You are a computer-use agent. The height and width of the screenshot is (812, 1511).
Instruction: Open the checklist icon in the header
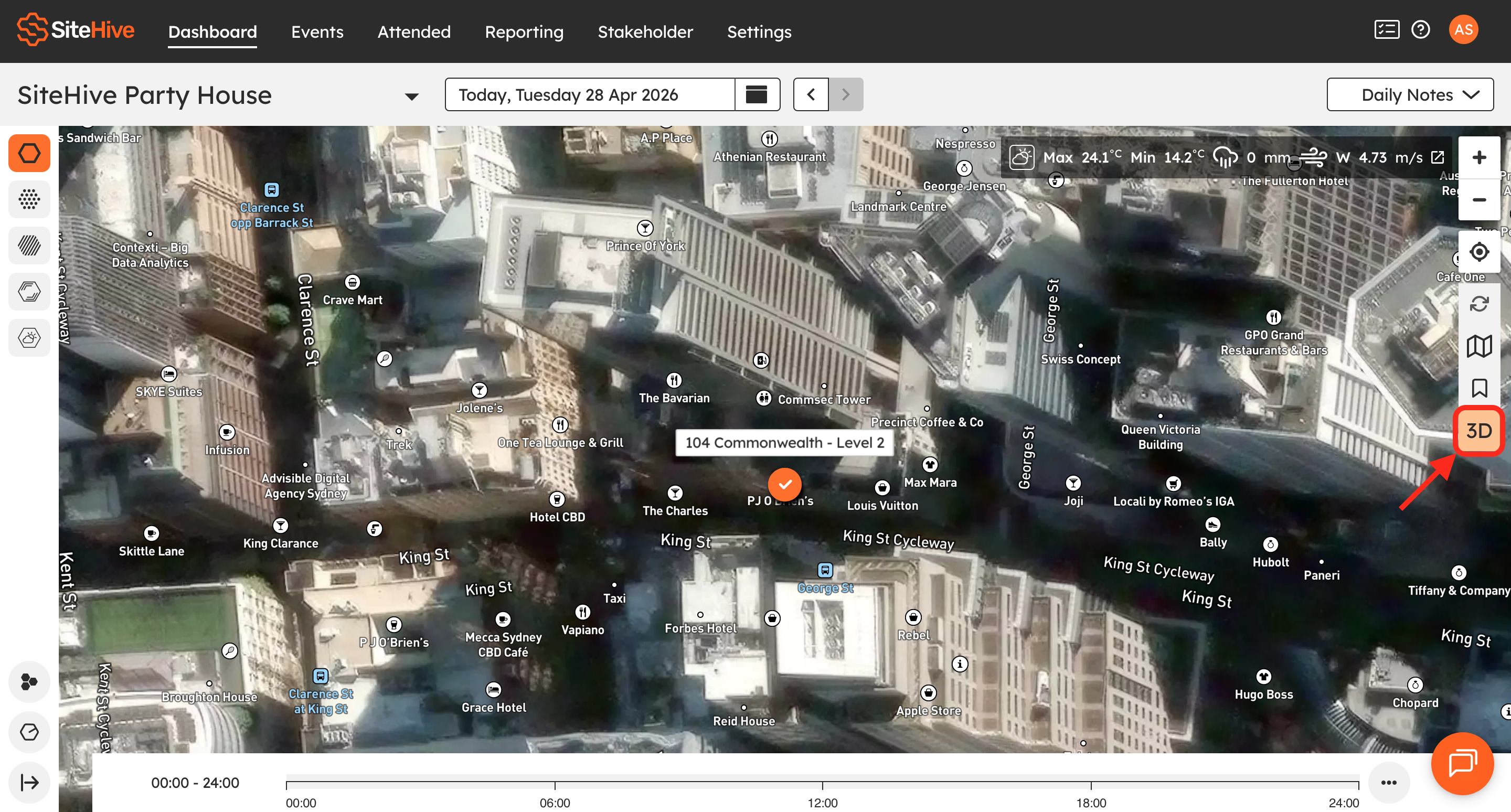pyautogui.click(x=1387, y=29)
